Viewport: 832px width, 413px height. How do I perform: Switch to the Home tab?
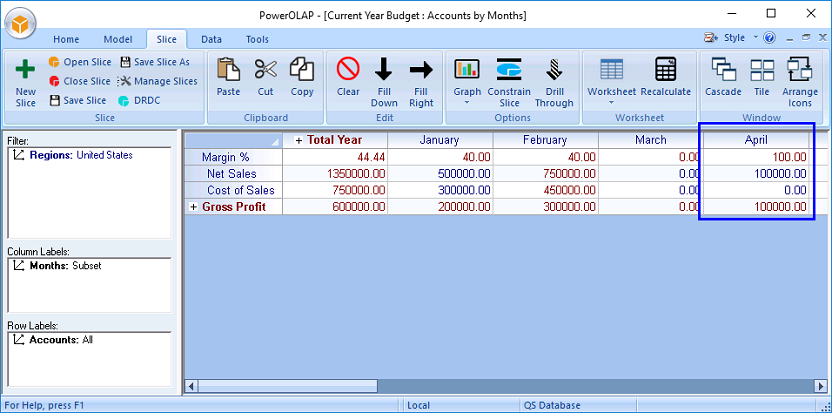click(66, 39)
